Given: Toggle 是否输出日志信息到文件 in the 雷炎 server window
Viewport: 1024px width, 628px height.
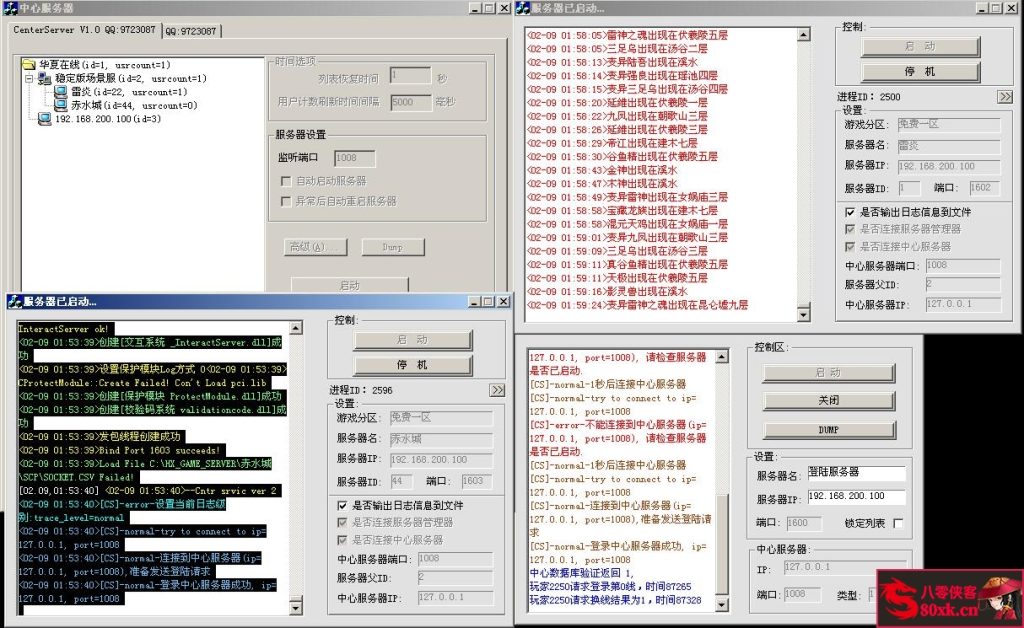Looking at the screenshot, I should point(850,212).
